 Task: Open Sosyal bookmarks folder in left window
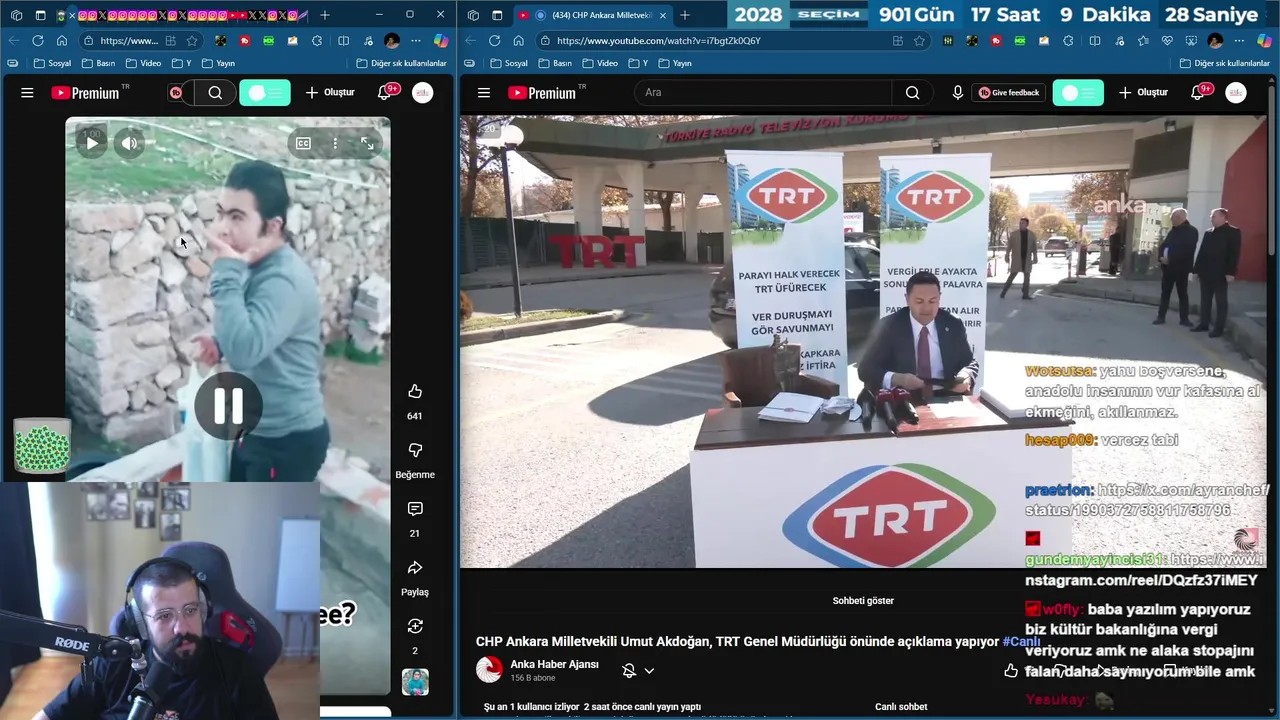[x=52, y=63]
